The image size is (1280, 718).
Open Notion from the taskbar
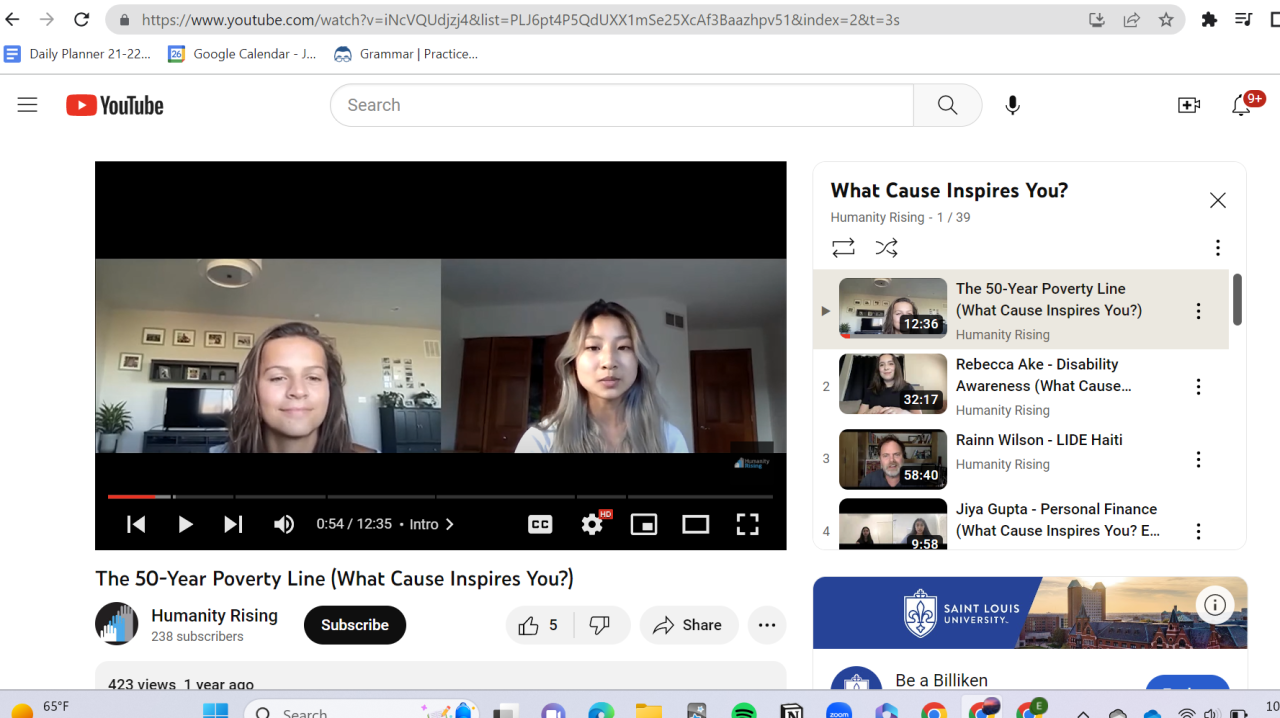tap(791, 711)
